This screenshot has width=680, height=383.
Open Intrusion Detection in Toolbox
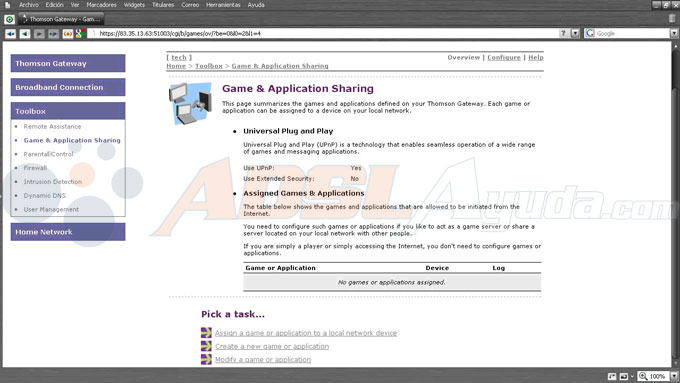(x=52, y=182)
